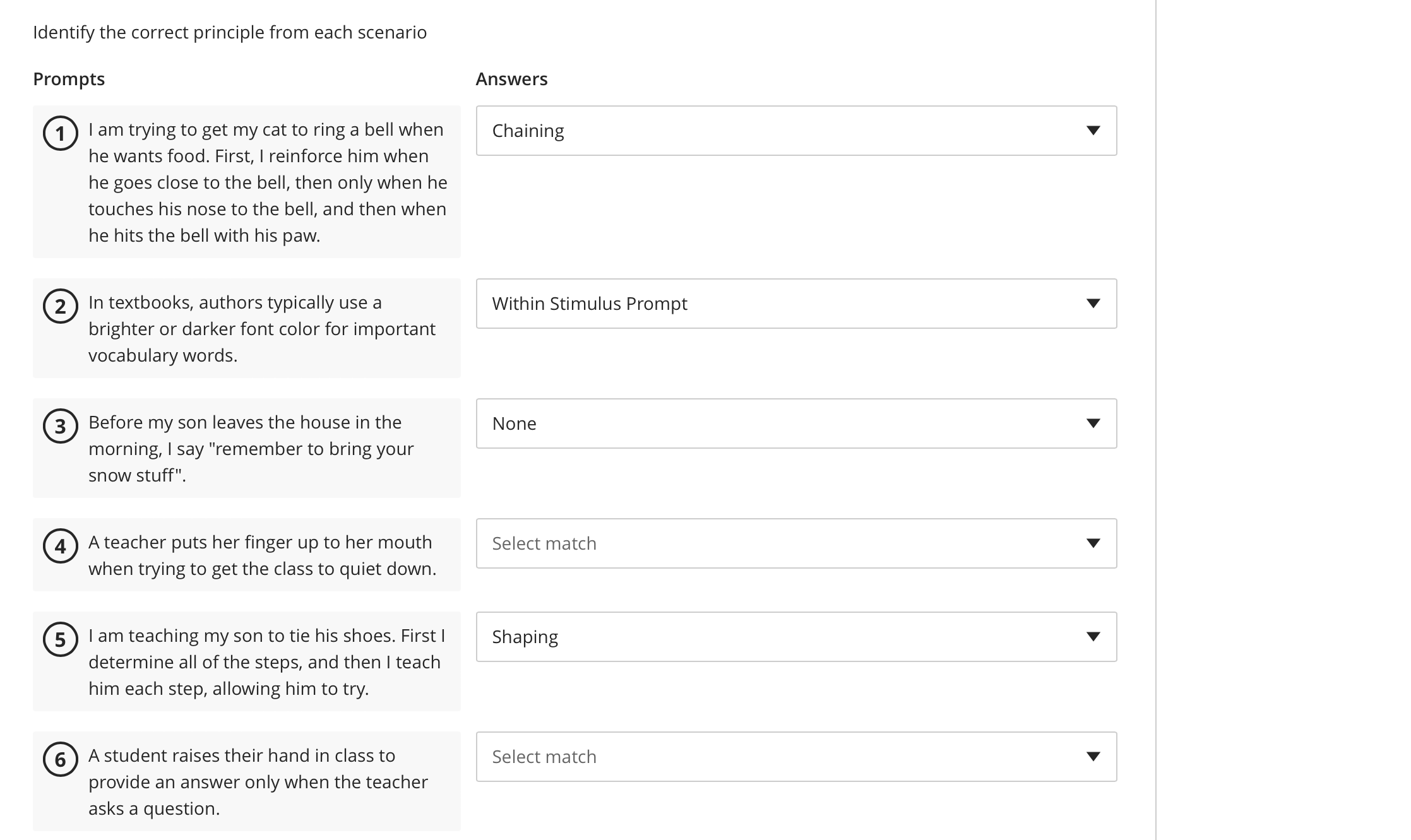Click the number 3 circle badge
Viewport: 1411px width, 840px height.
61,426
